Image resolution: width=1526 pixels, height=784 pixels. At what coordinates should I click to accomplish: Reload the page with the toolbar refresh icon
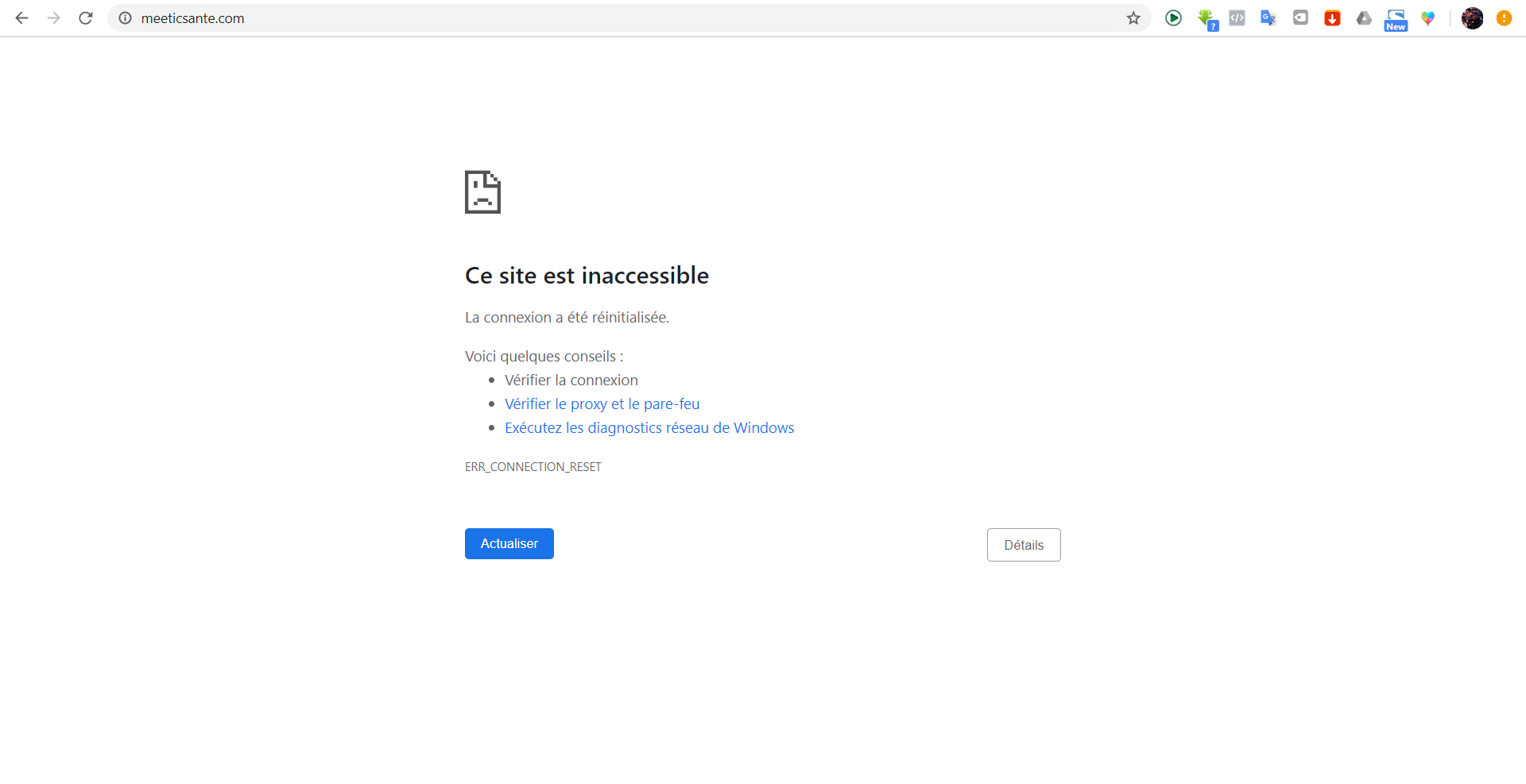(86, 17)
